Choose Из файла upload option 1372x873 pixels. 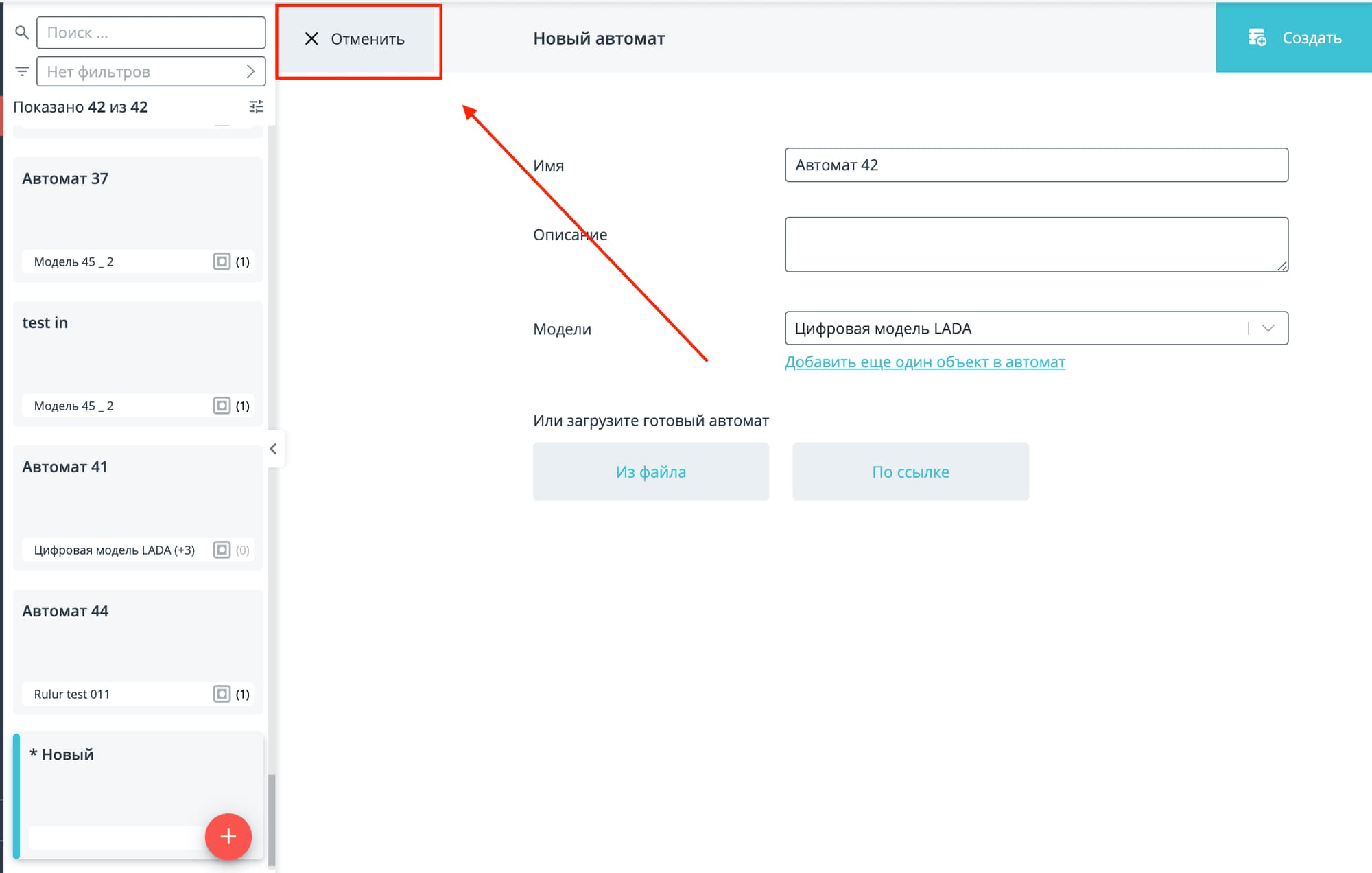tap(650, 472)
